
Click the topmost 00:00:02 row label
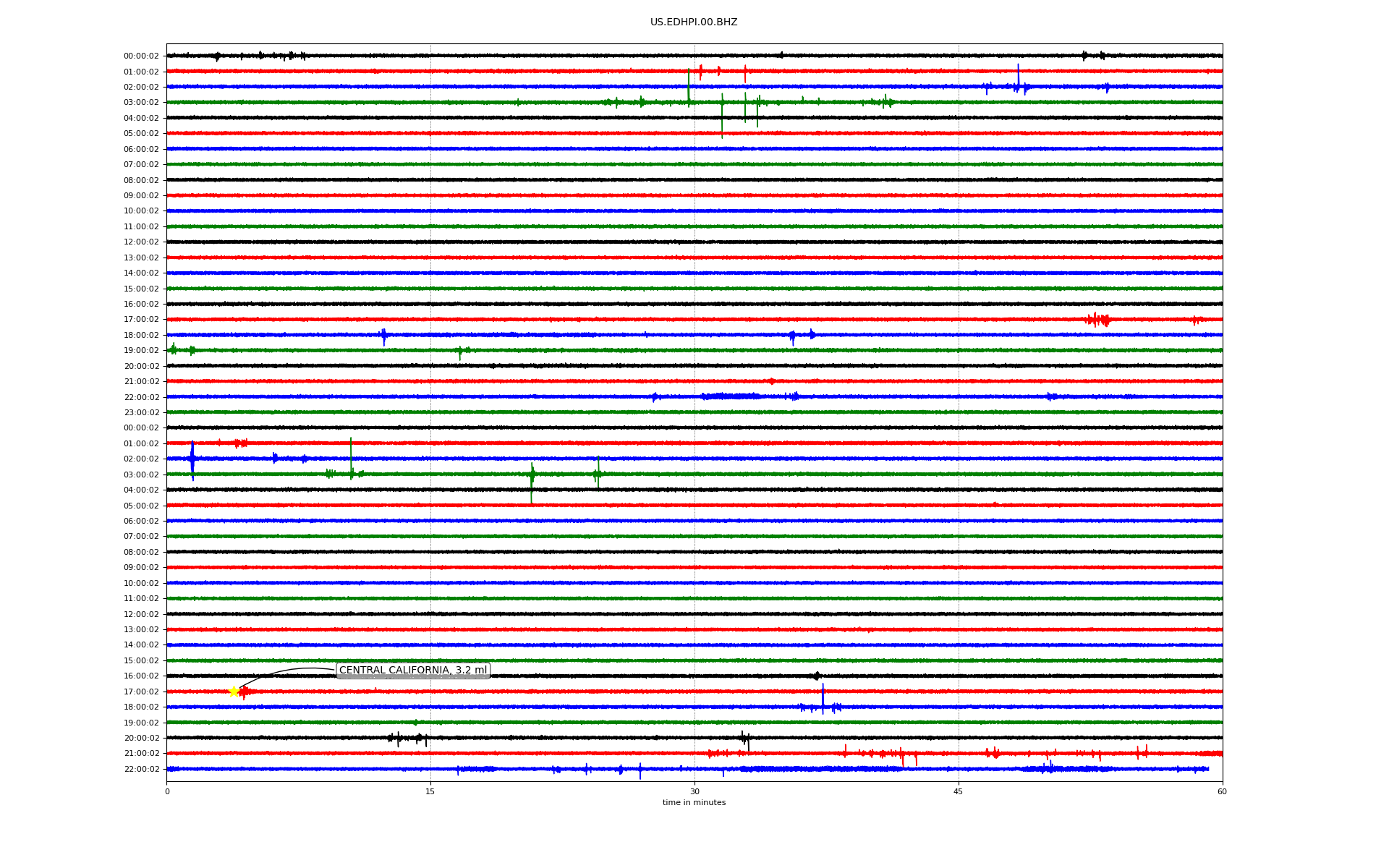tap(141, 56)
